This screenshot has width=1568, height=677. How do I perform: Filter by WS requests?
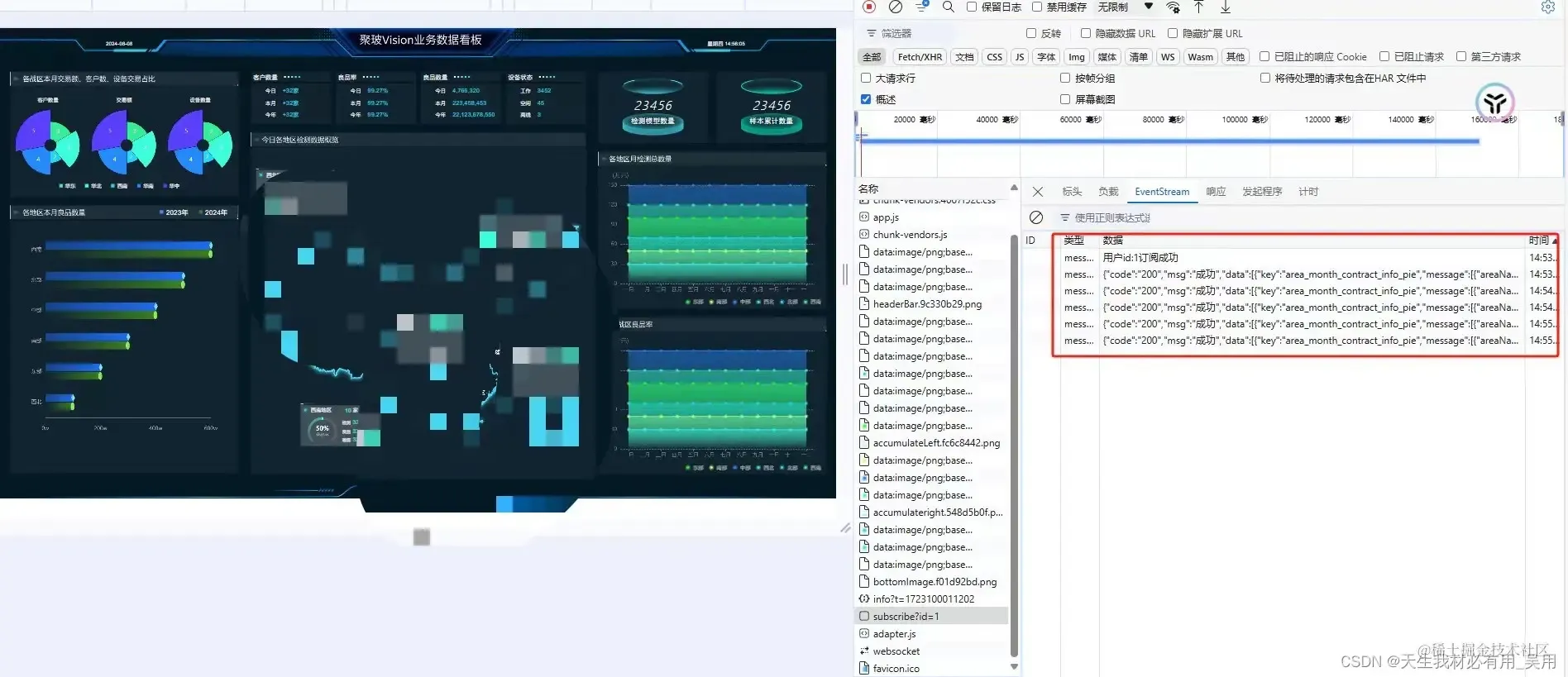click(1167, 57)
